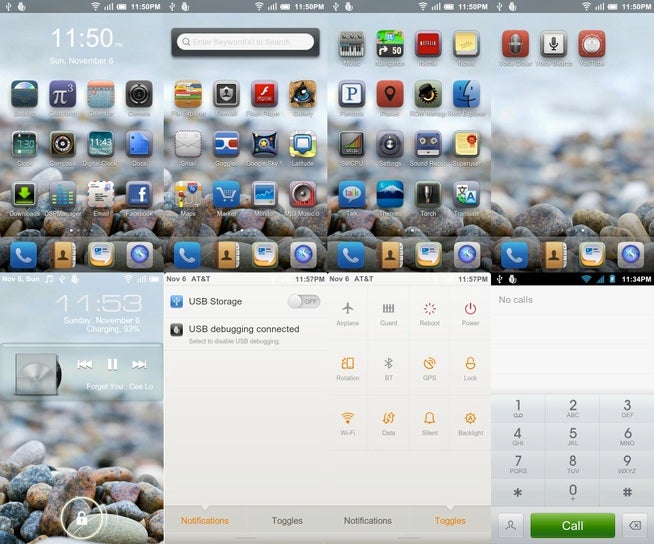The image size is (654, 544).
Task: Switch the USB Storage toggle on
Action: point(304,301)
